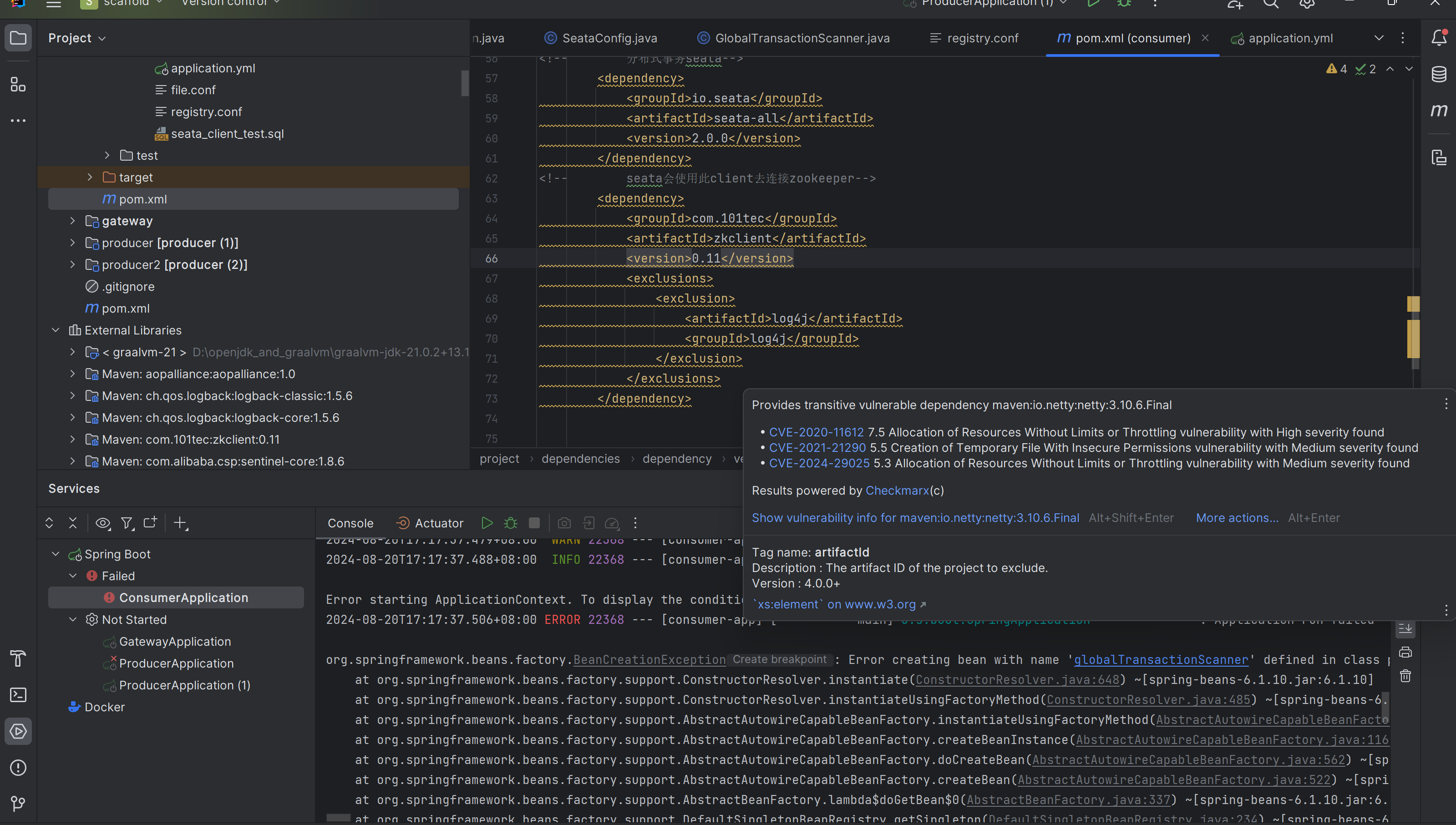Go to next highlighted error arrow
The image size is (1456, 825).
1409,69
